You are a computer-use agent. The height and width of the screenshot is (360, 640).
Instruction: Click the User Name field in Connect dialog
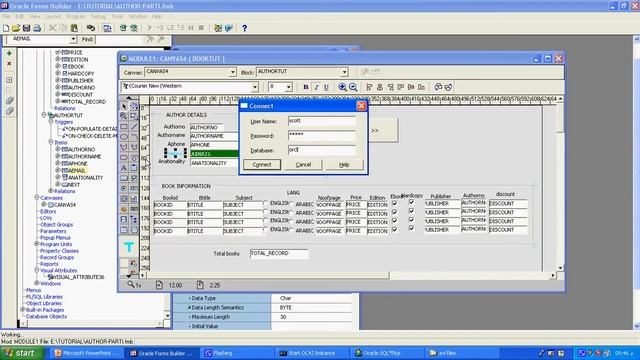(322, 121)
